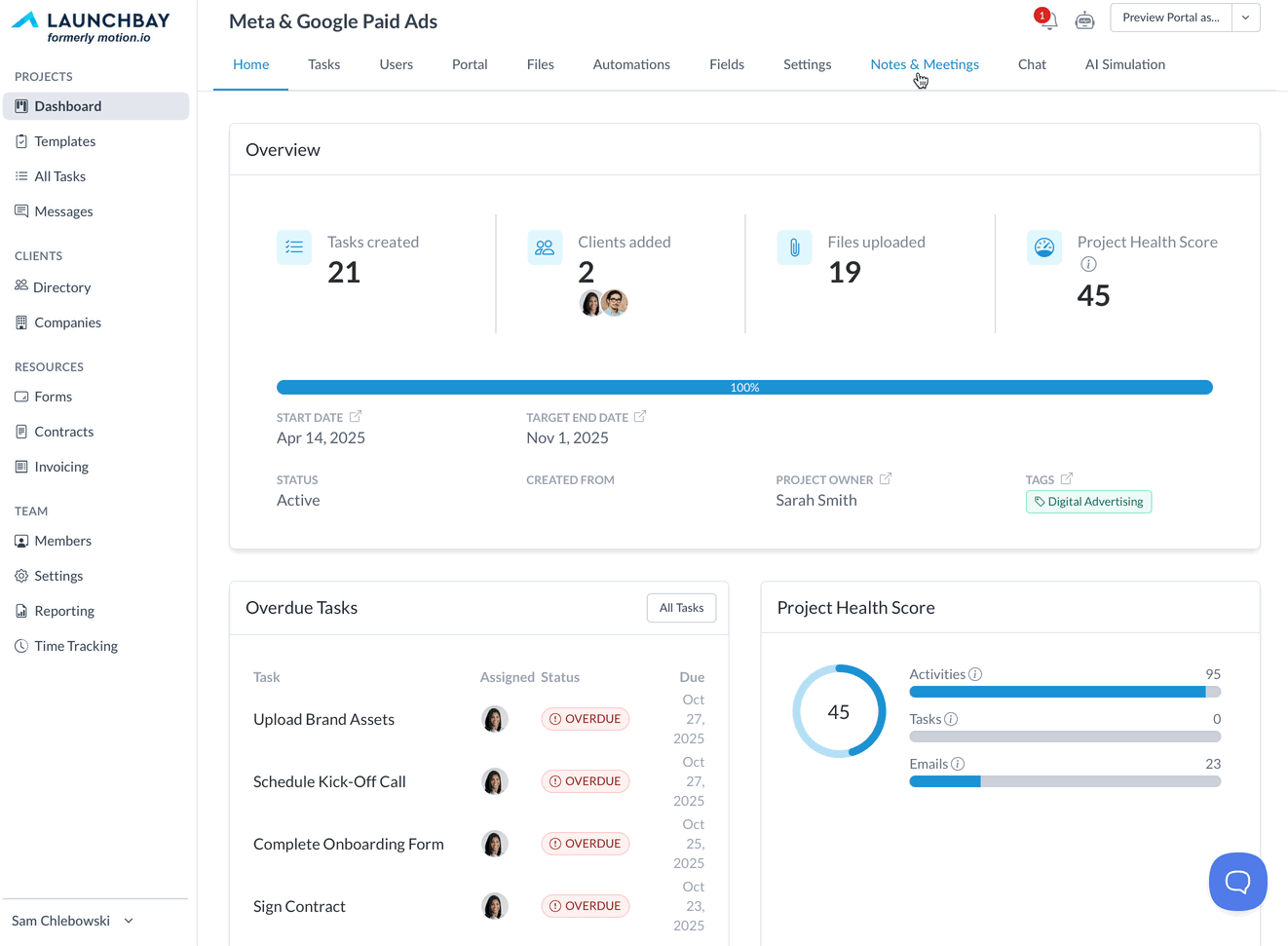Image resolution: width=1288 pixels, height=946 pixels.
Task: Click the Preview Portal as button
Action: tap(1170, 18)
